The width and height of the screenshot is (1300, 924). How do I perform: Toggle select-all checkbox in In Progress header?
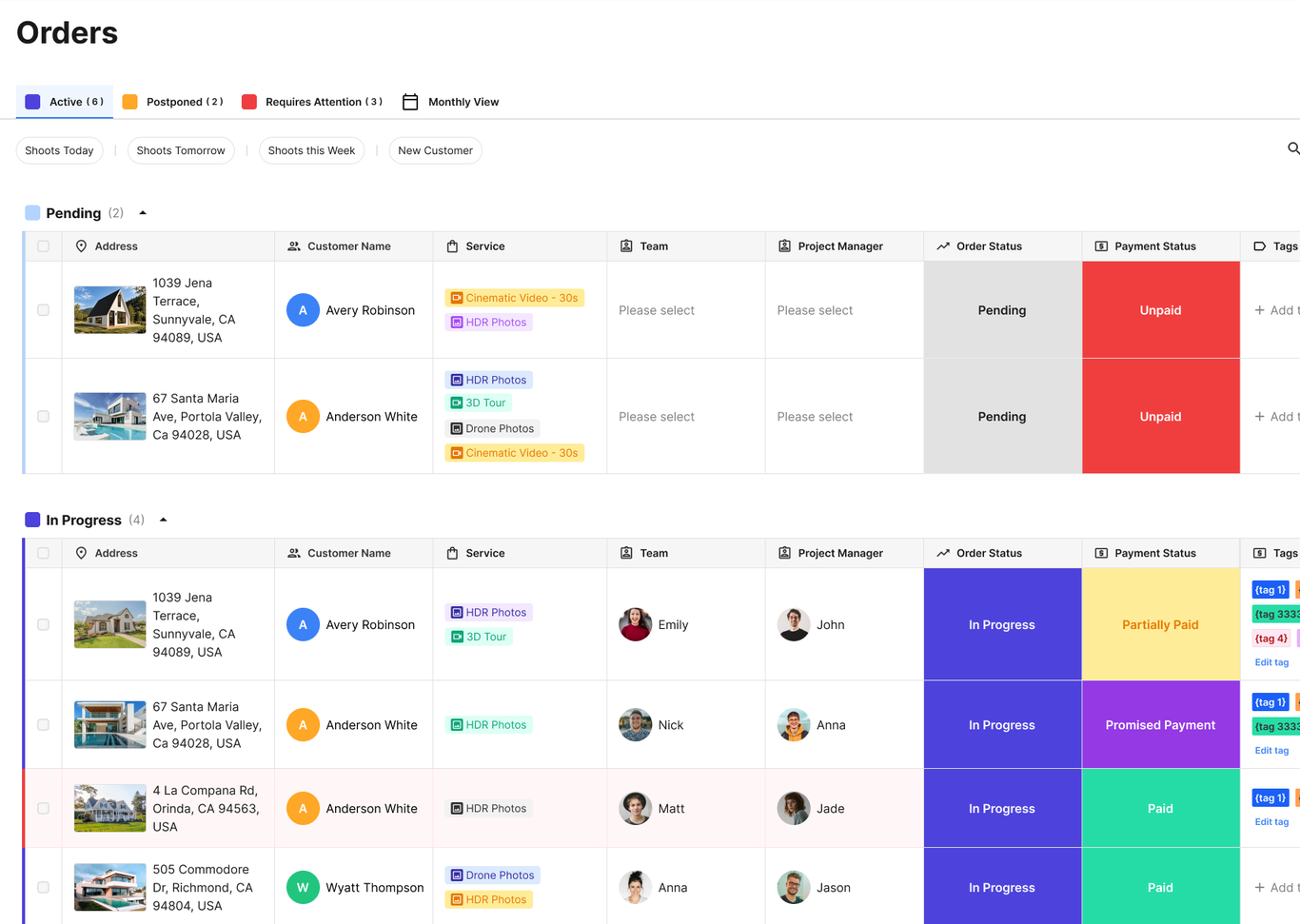(43, 553)
